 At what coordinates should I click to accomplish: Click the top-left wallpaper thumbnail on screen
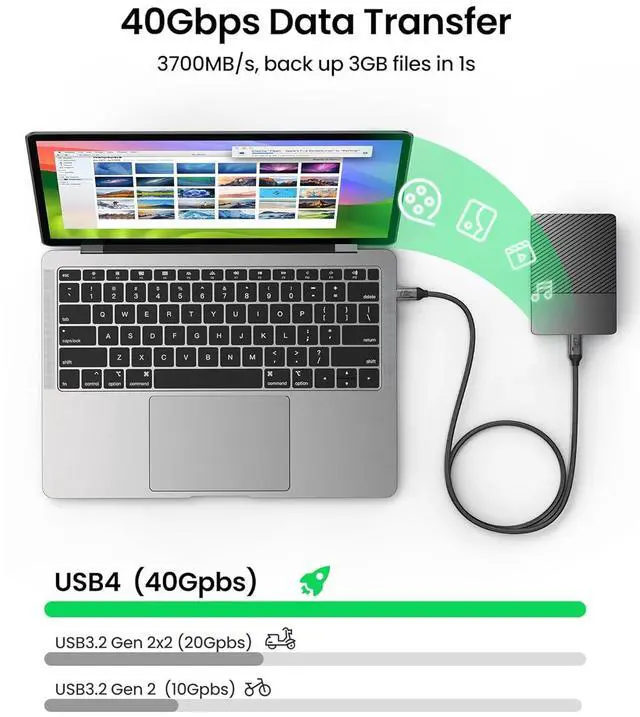point(112,168)
